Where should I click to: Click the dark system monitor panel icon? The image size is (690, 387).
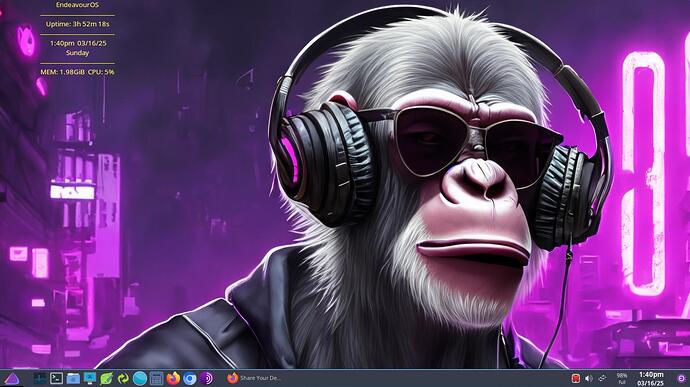click(40, 378)
